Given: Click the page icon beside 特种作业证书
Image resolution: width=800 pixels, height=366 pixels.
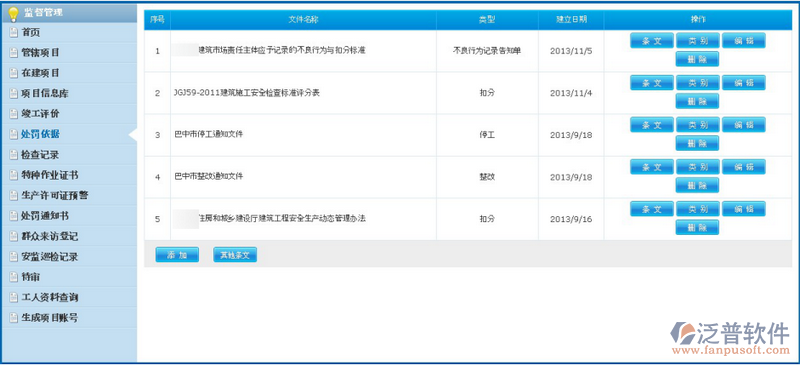Looking at the screenshot, I should point(14,176).
